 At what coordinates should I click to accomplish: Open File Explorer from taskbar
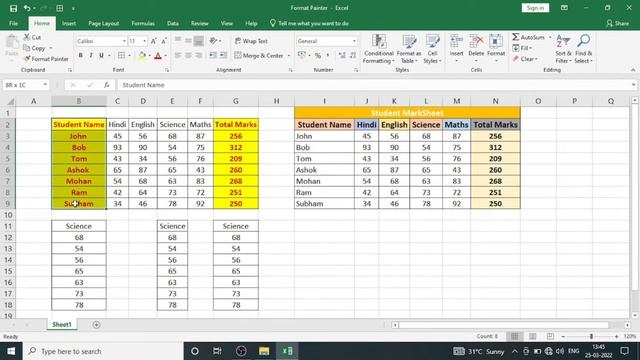pyautogui.click(x=264, y=351)
